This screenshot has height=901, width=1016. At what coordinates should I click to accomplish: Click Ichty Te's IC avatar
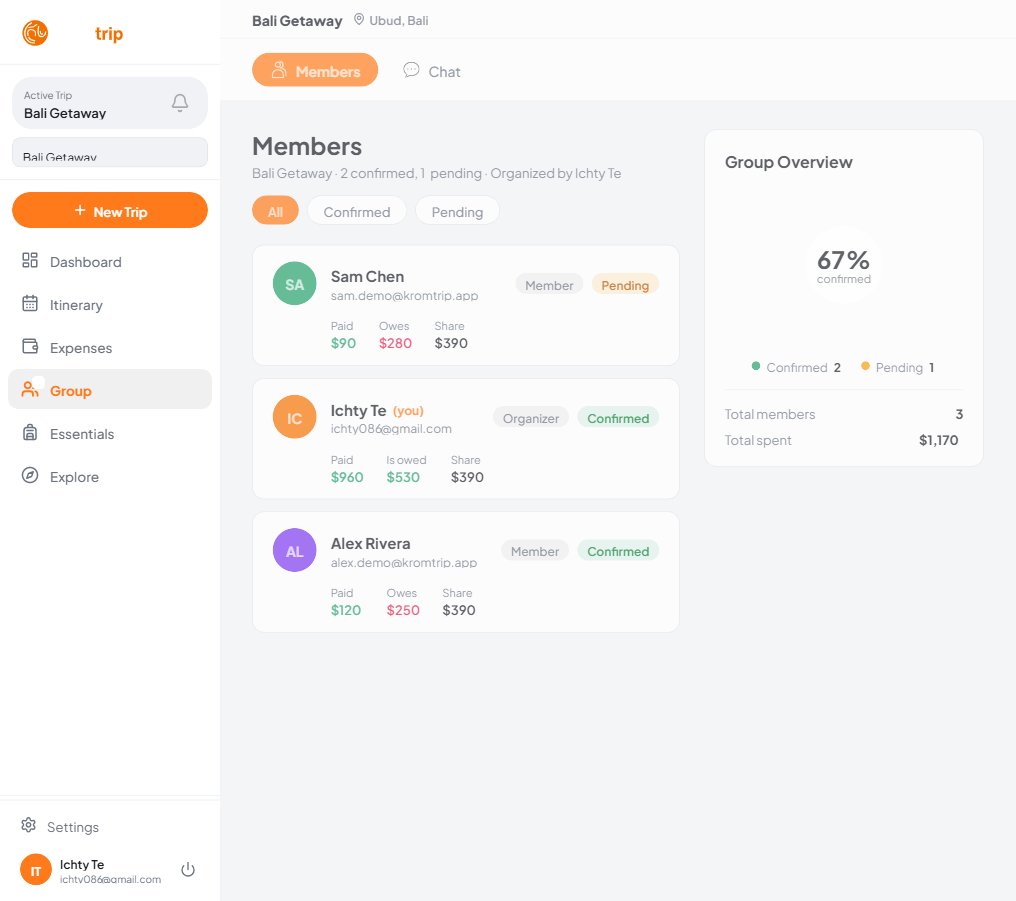tap(294, 417)
